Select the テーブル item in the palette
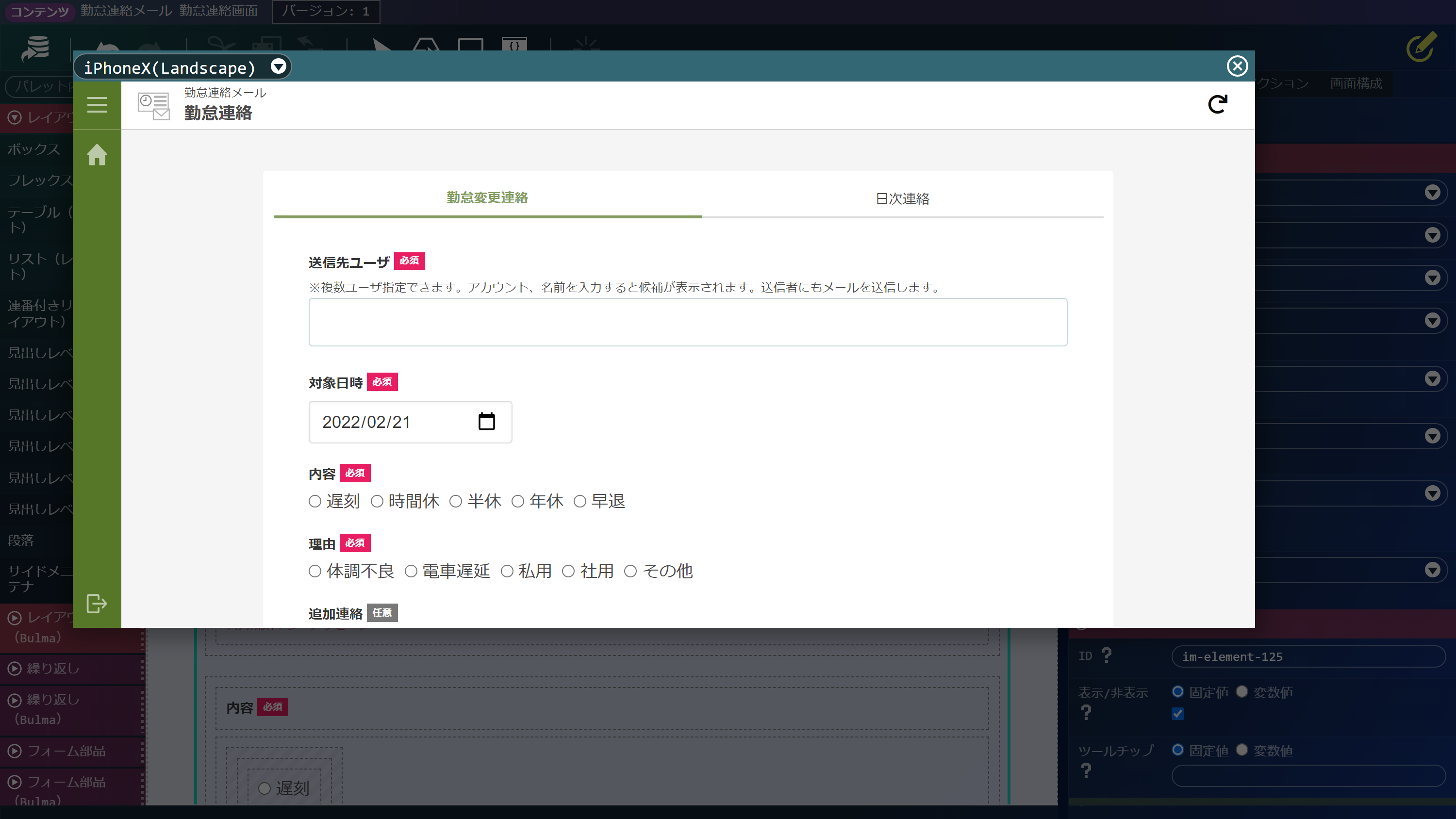 pyautogui.click(x=36, y=219)
